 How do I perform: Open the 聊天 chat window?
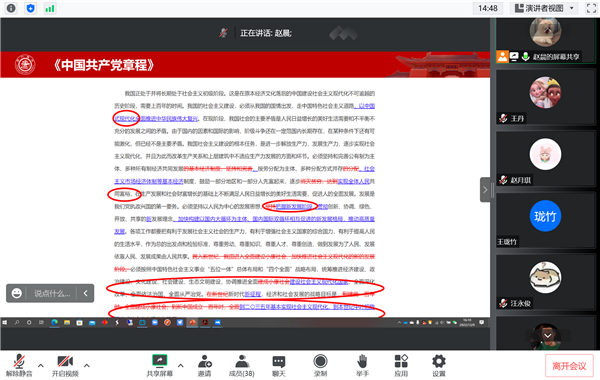(279, 365)
